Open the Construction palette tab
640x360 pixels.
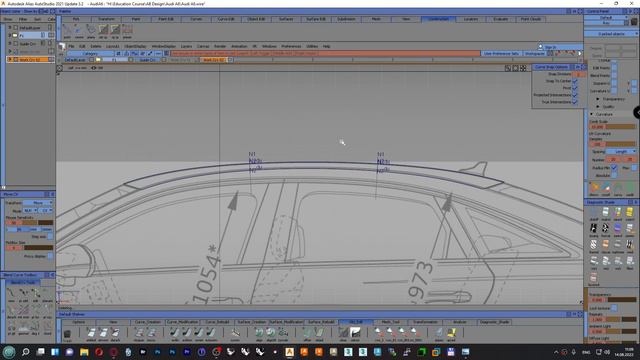[438, 19]
